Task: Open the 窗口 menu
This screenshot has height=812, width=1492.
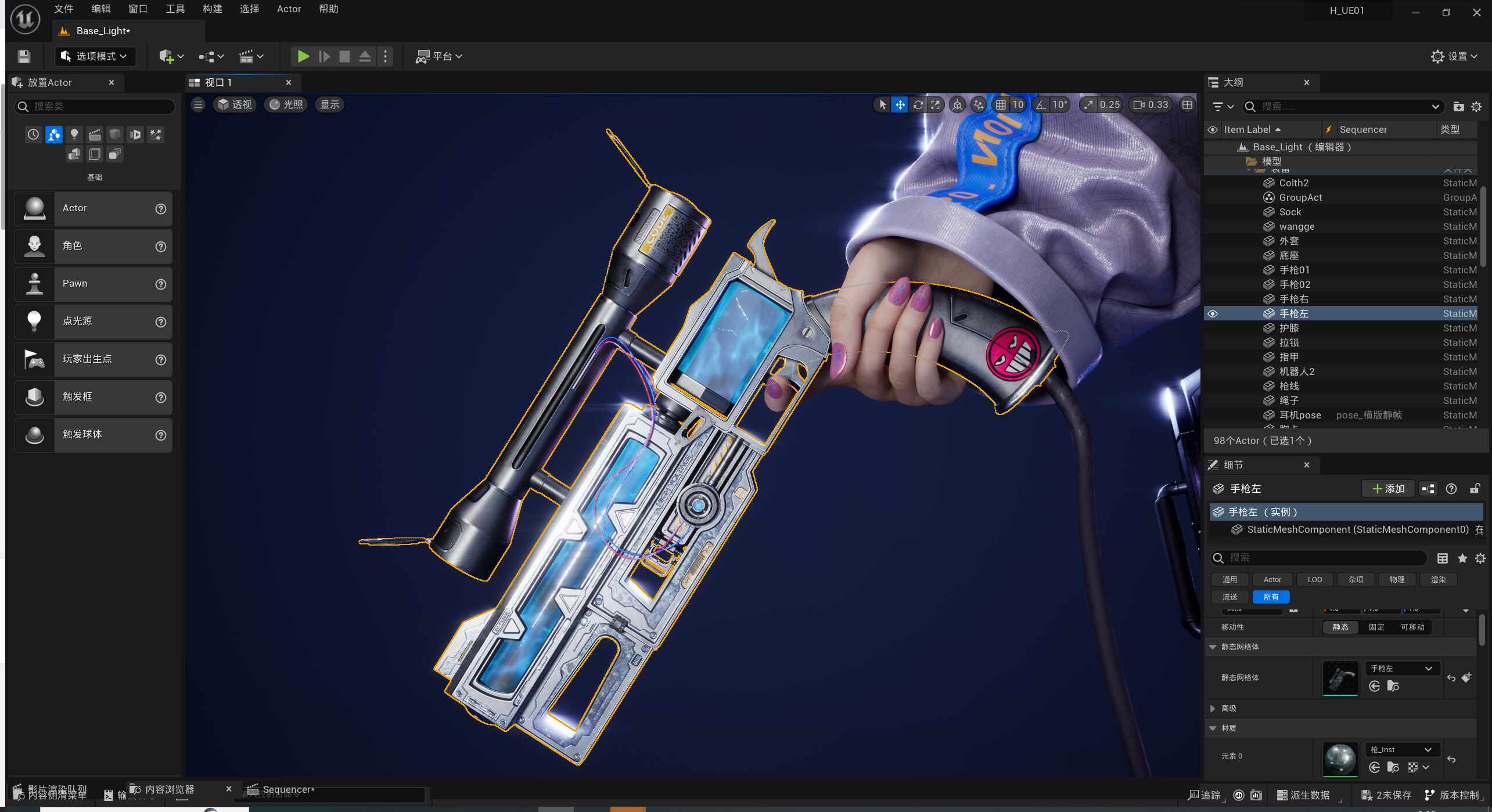Action: pos(138,9)
